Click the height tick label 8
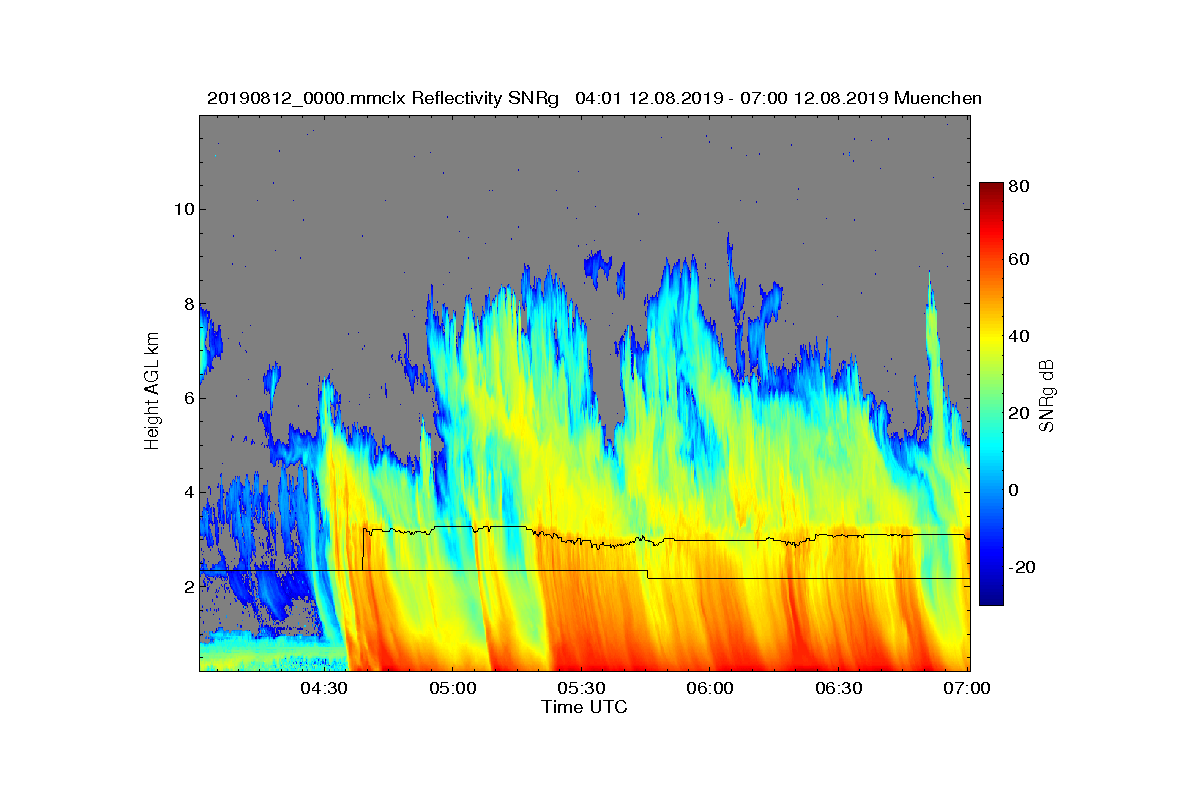 pyautogui.click(x=187, y=304)
